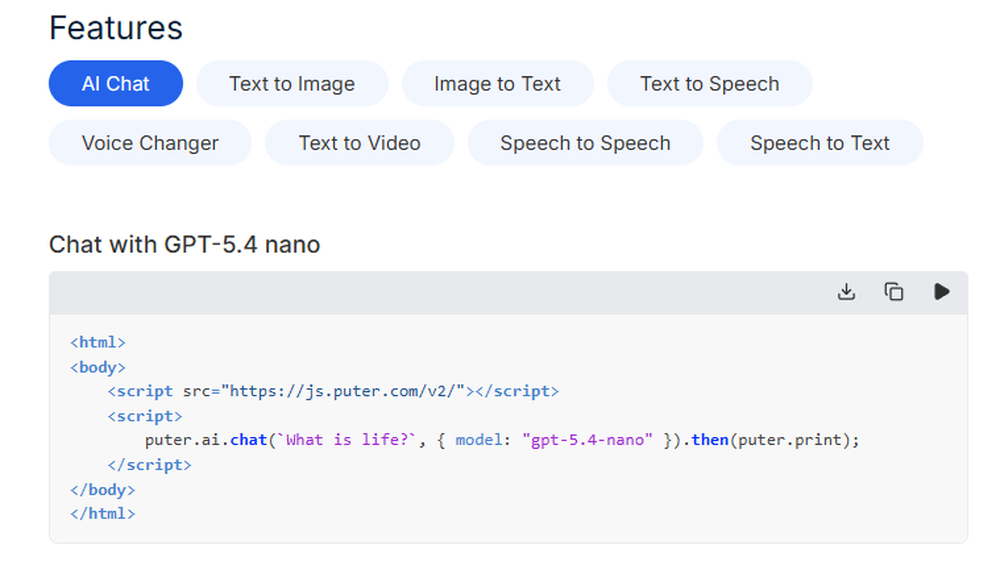Viewport: 1000px width, 583px height.
Task: Click the "gpt-5.4-nano" model string
Action: (x=587, y=440)
